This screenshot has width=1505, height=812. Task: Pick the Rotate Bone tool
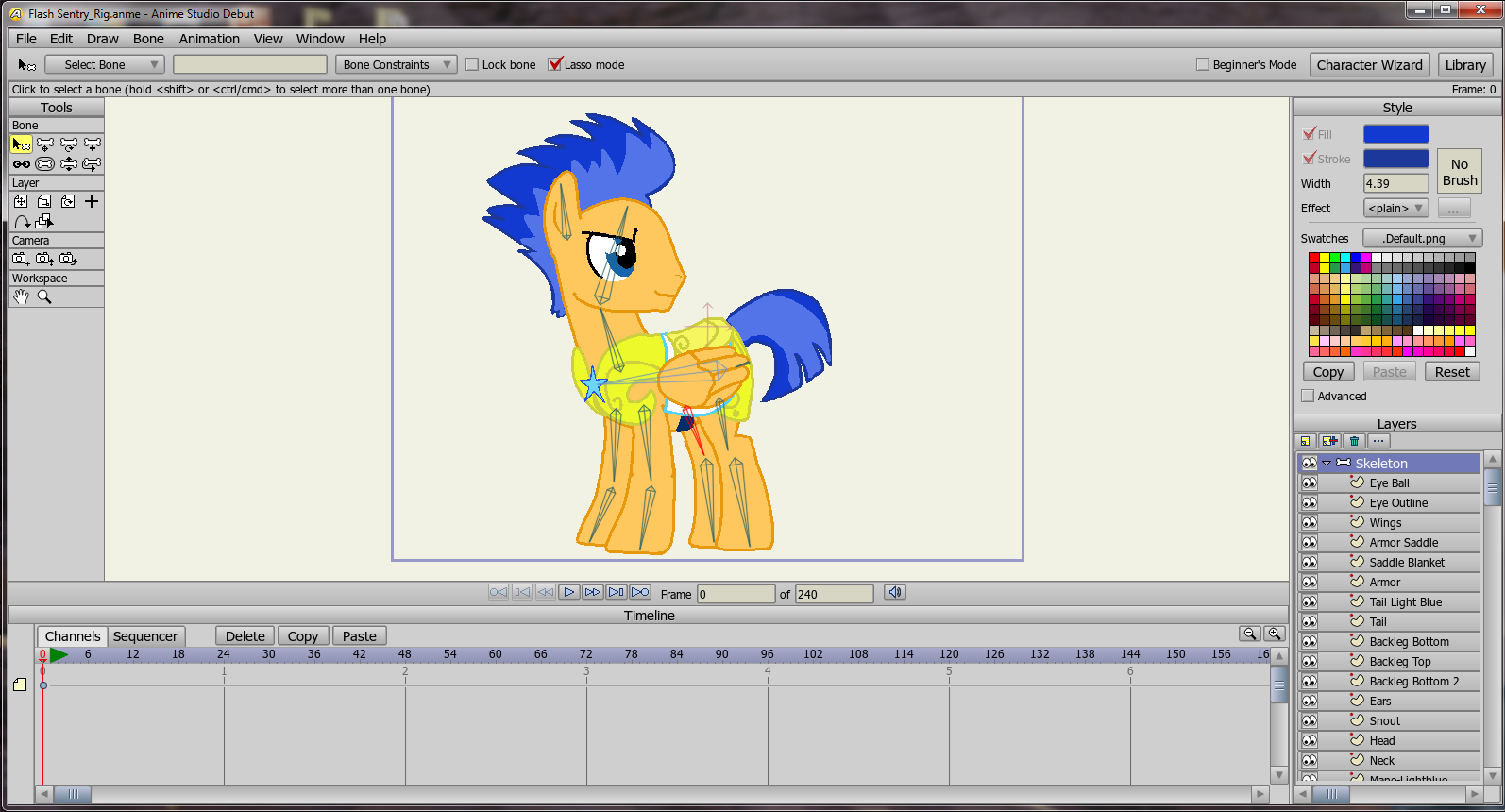(x=69, y=144)
